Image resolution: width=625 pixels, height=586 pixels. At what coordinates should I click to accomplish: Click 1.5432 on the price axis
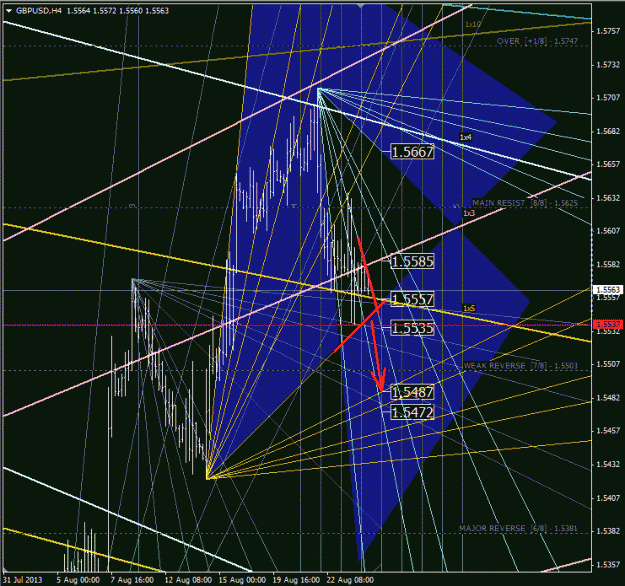[608, 464]
